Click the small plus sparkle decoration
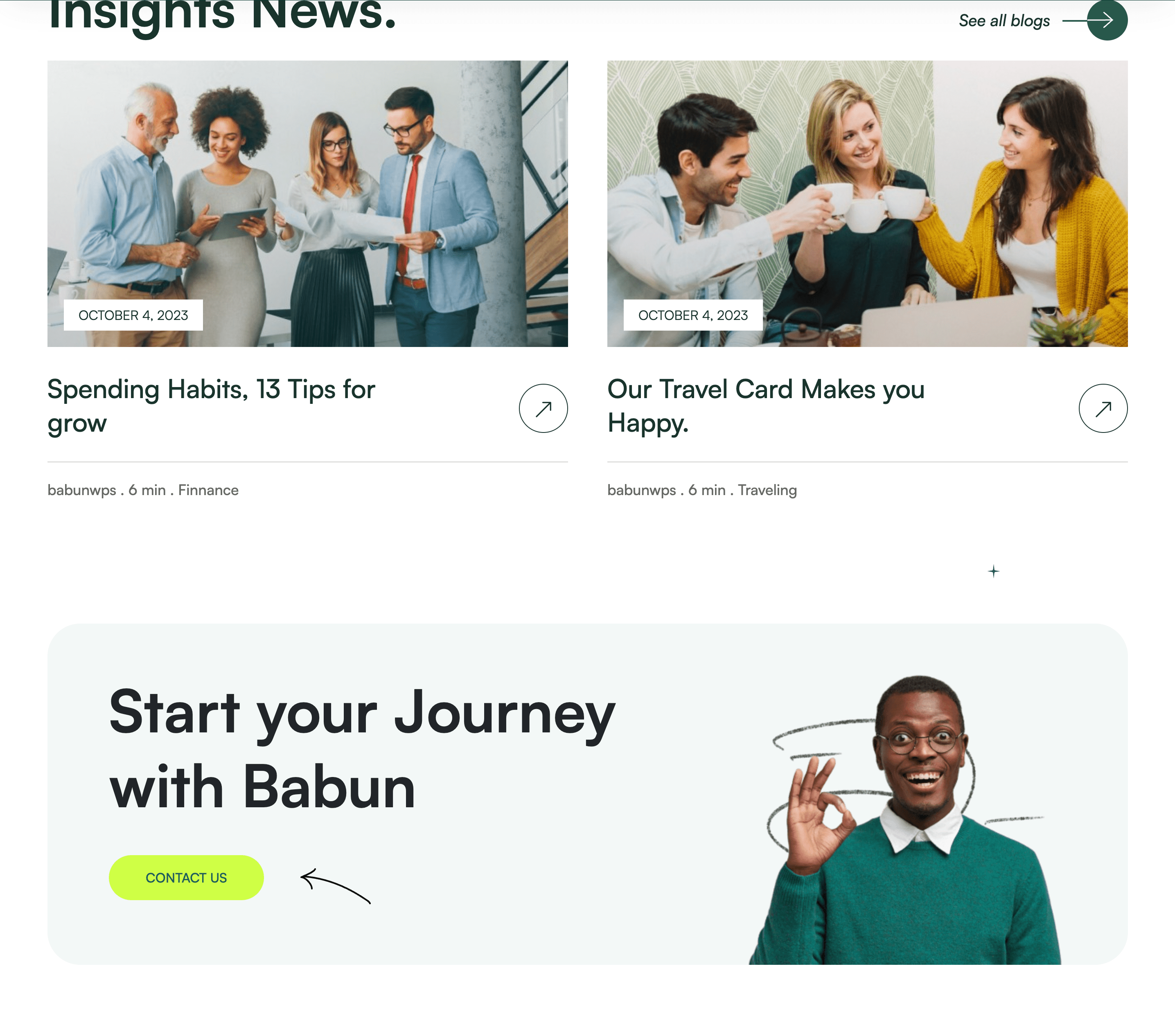Screen dimensions: 1175x1036 coord(993,571)
